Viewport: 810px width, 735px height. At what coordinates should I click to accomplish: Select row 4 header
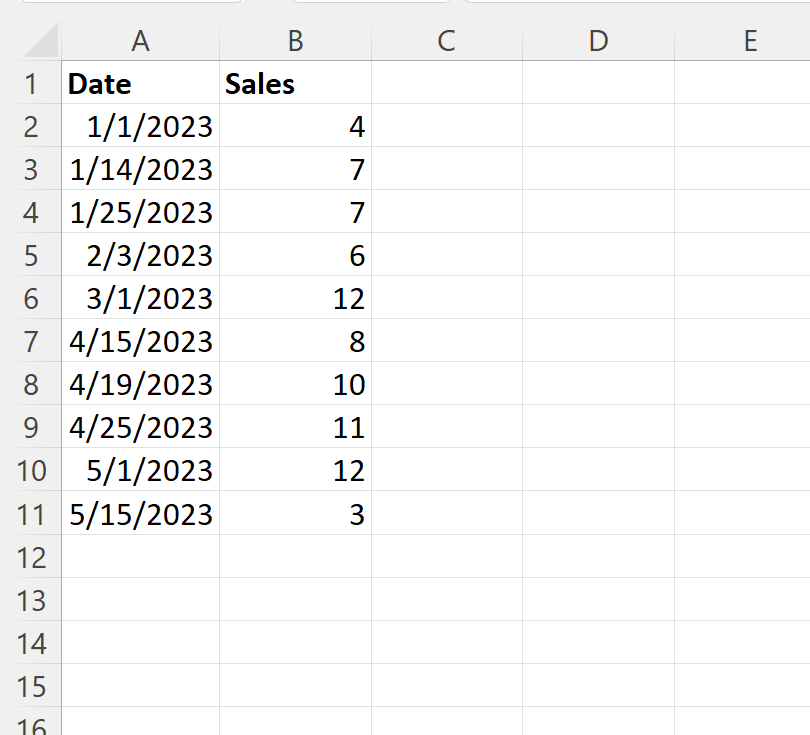click(31, 211)
